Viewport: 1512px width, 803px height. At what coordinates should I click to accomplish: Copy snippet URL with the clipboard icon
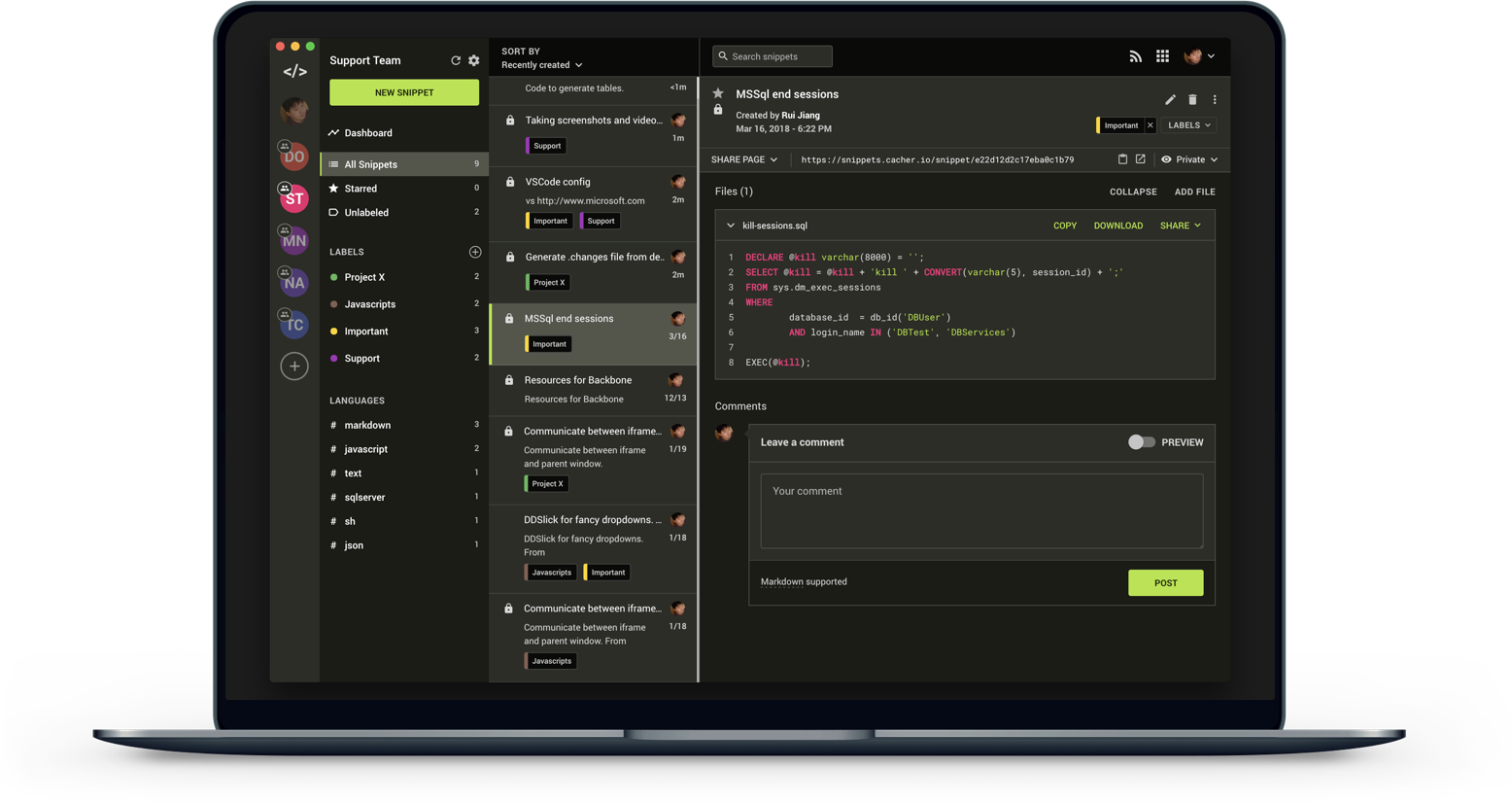[1122, 159]
